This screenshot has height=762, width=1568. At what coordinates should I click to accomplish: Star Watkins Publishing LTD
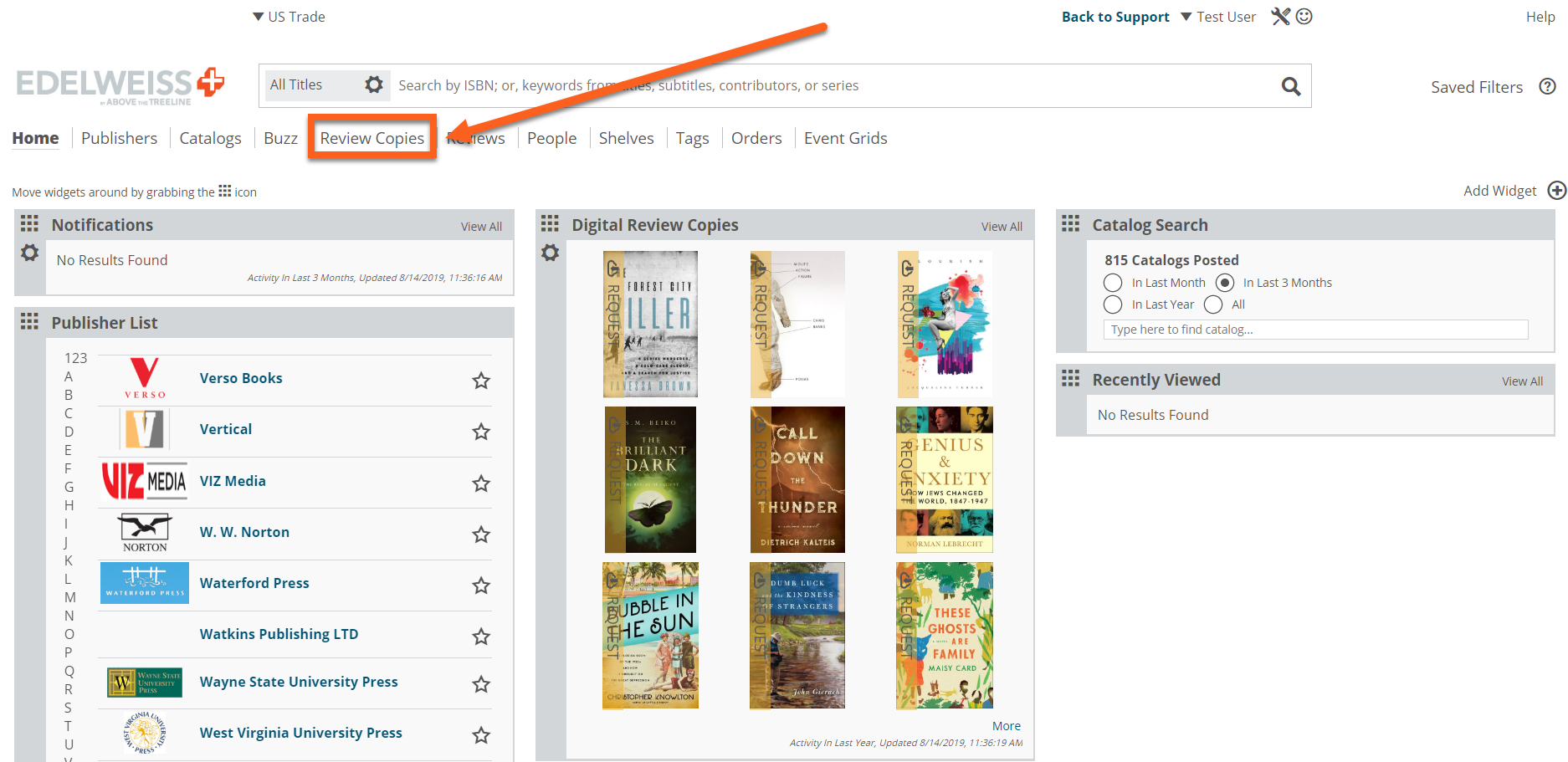coord(481,637)
